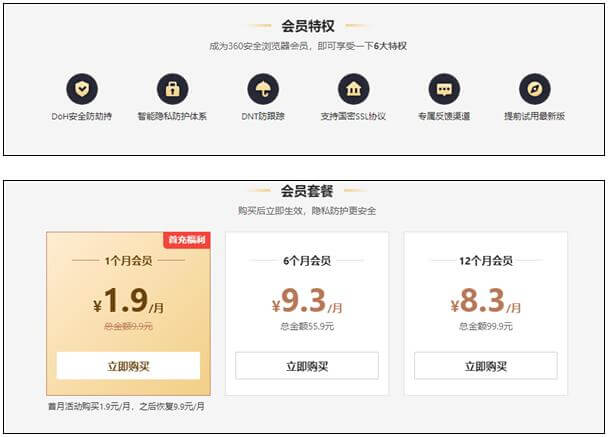Click the 智能隐私防护体系 lock icon

coord(173,89)
